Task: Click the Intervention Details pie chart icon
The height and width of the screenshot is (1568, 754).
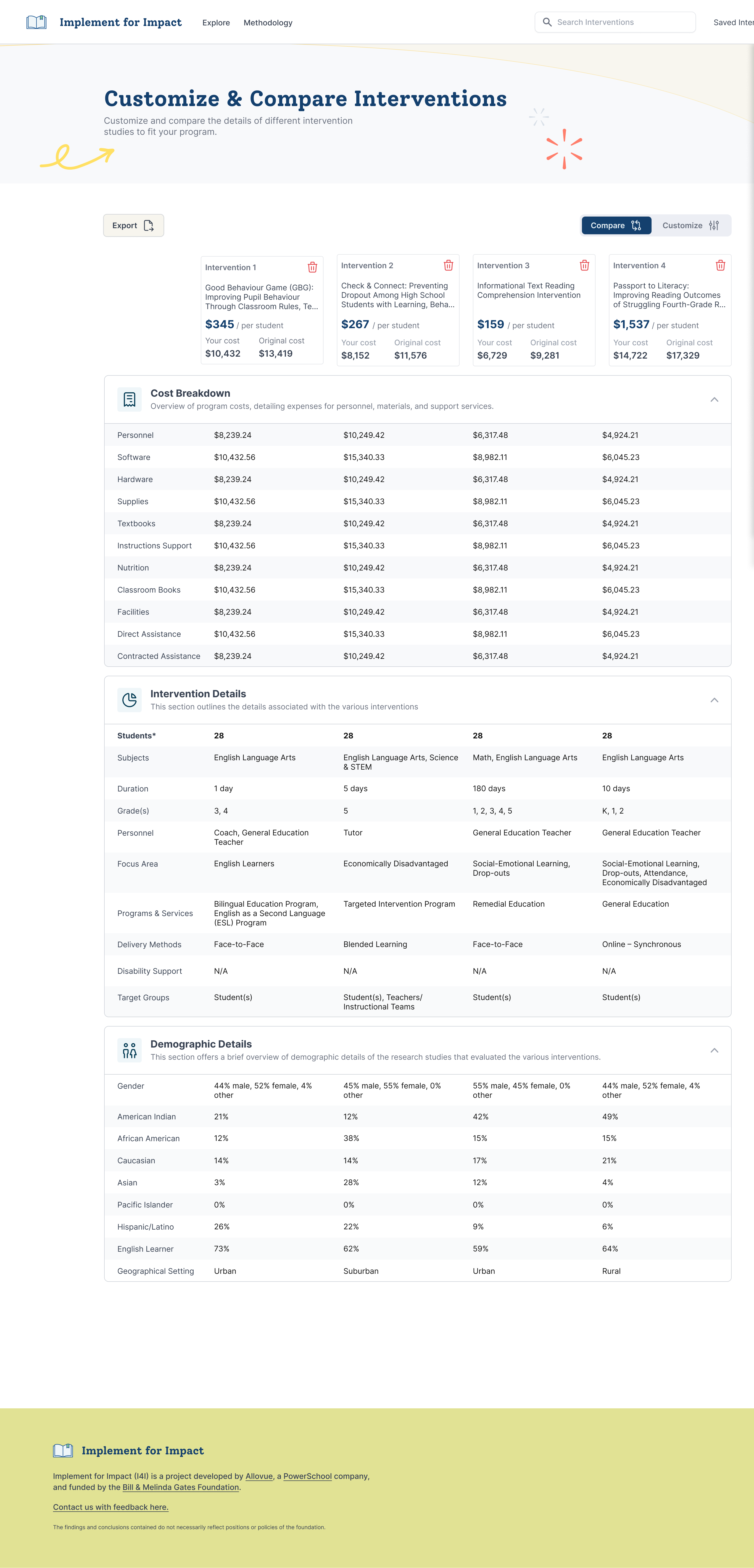Action: point(129,700)
